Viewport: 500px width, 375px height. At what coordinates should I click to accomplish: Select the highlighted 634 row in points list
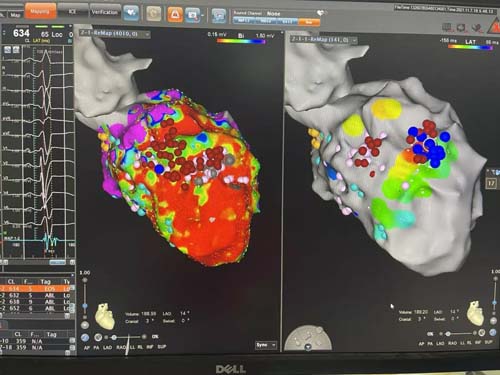coord(37,289)
